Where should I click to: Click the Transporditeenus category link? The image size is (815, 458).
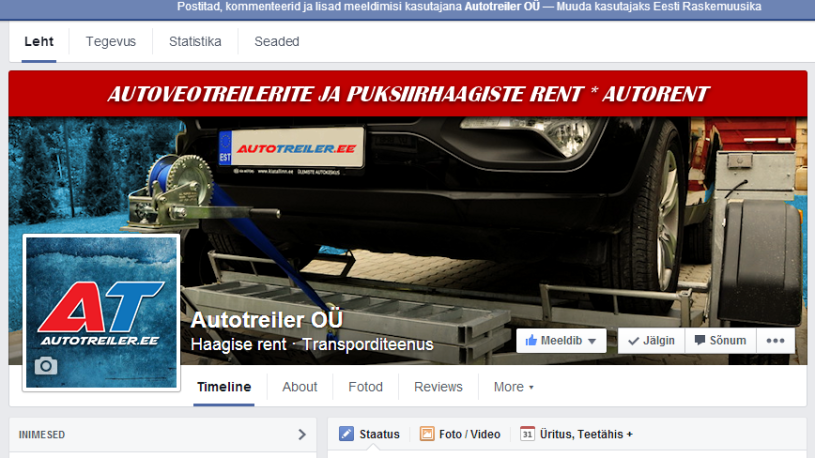[x=367, y=344]
